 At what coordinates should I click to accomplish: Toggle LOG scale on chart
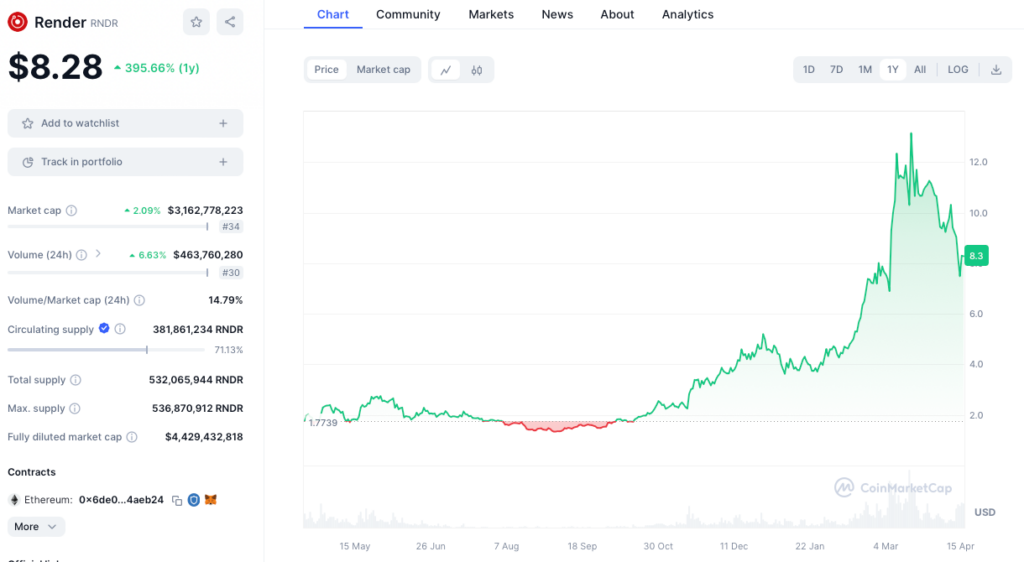(x=958, y=70)
